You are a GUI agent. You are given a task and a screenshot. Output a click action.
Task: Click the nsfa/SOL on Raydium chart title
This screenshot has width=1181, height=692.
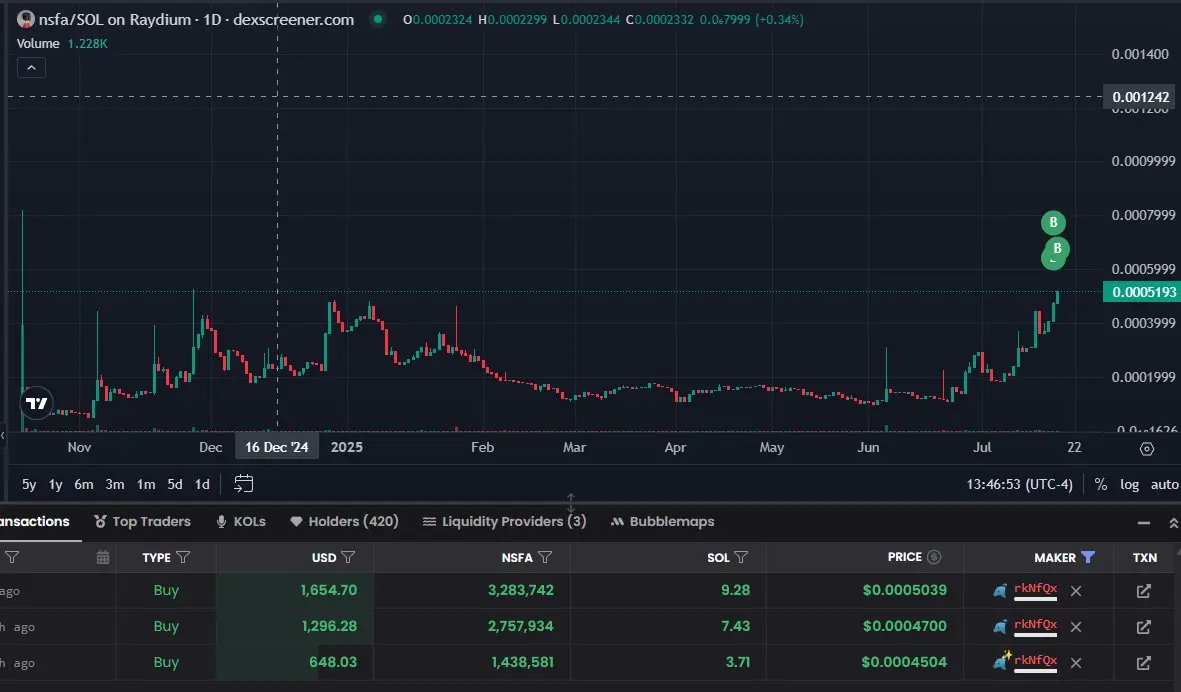pos(196,20)
